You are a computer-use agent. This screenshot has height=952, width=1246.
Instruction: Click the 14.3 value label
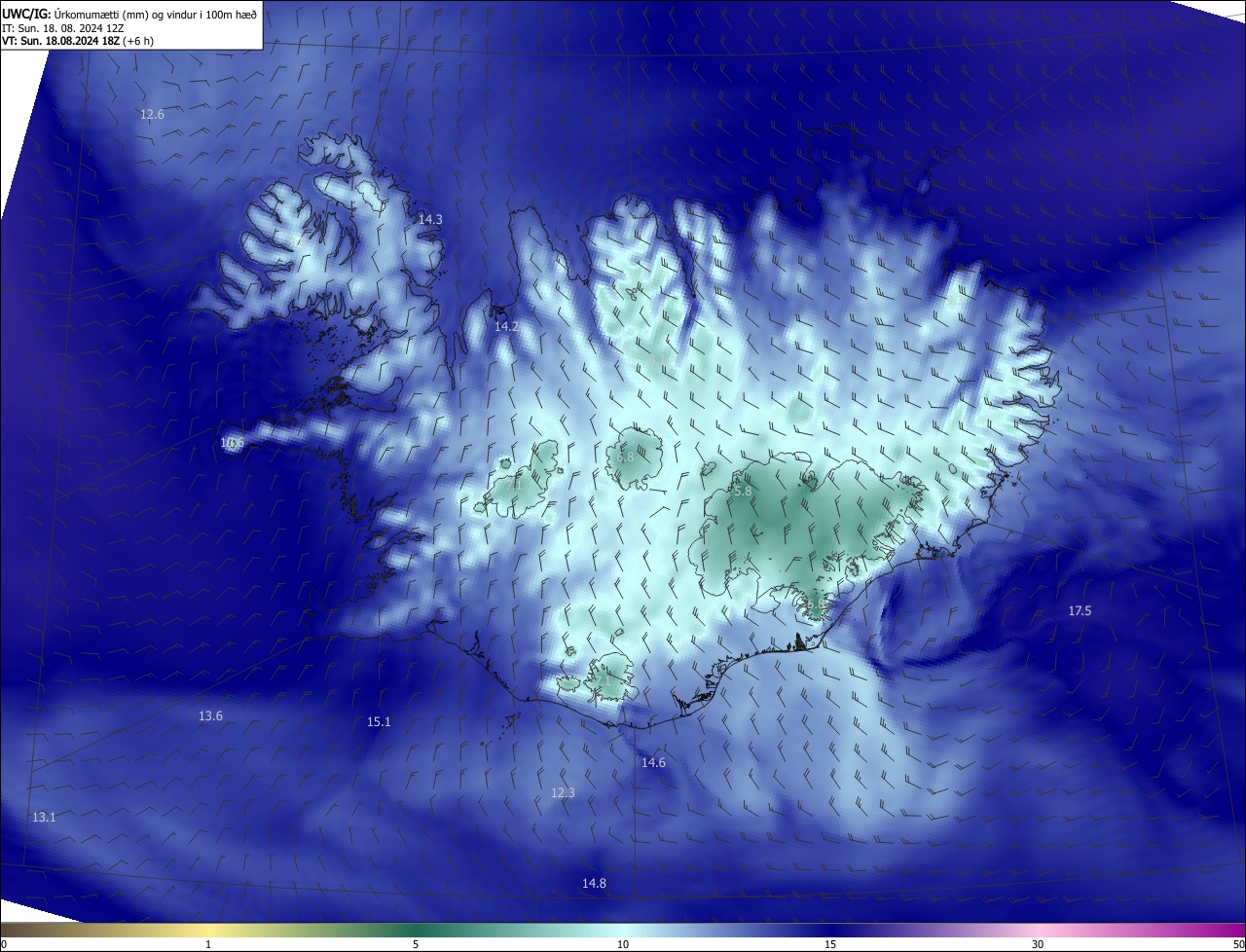pos(430,220)
